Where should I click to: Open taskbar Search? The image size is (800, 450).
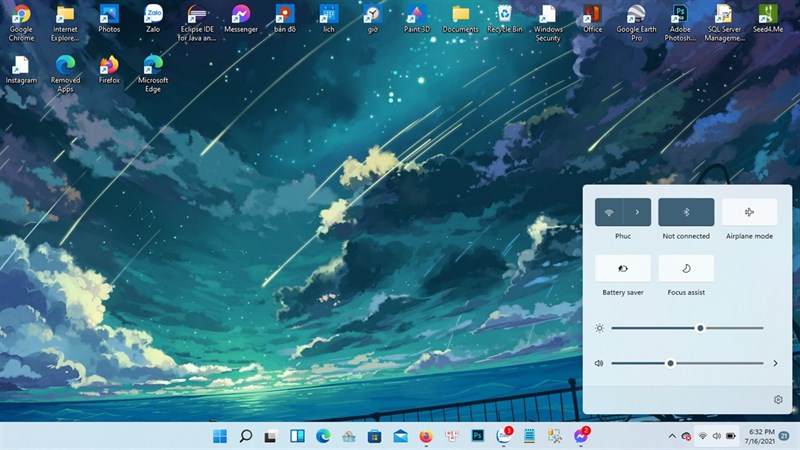pos(245,437)
